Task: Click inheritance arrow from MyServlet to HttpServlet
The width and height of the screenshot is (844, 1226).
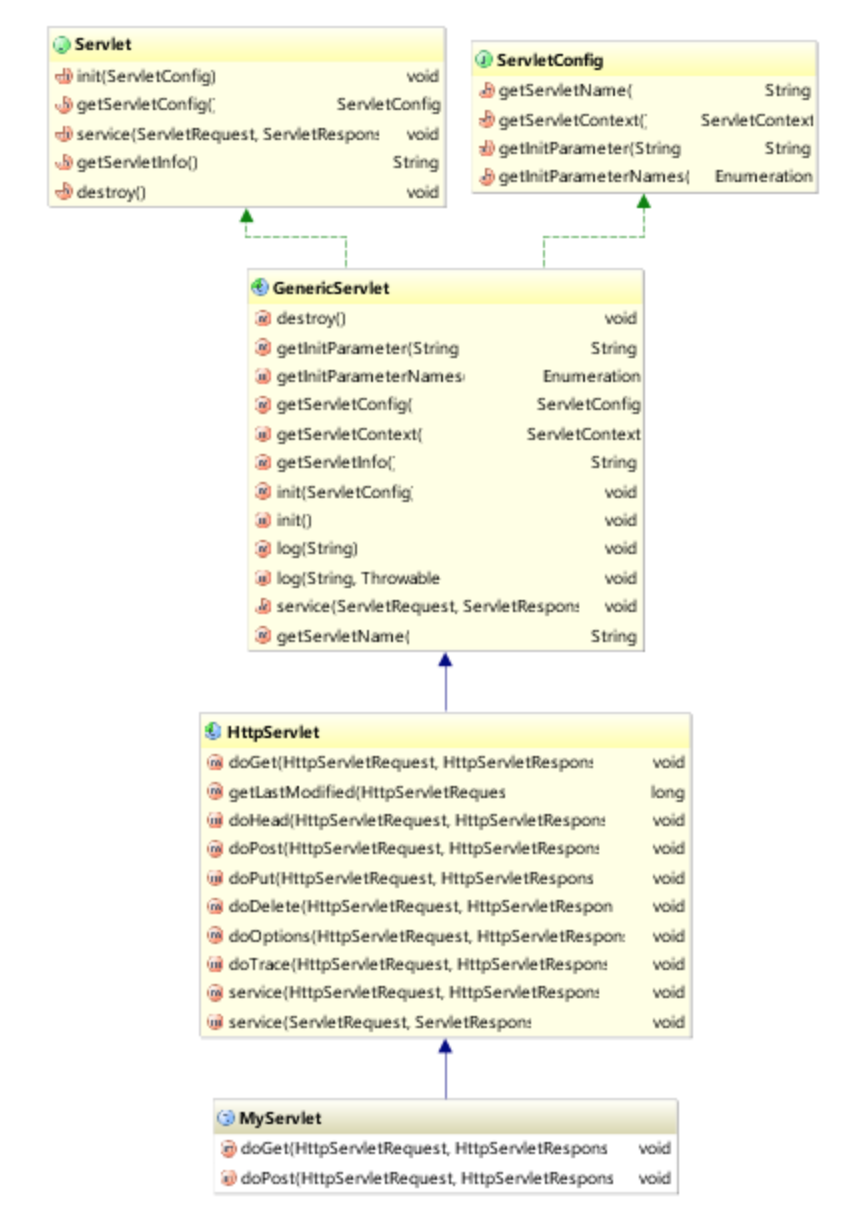Action: pos(446,1068)
